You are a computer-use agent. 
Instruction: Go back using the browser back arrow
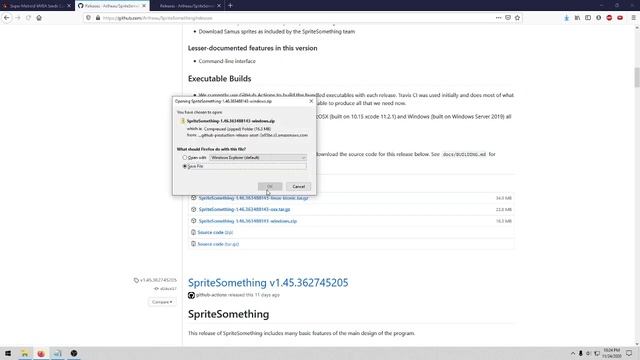point(7,18)
